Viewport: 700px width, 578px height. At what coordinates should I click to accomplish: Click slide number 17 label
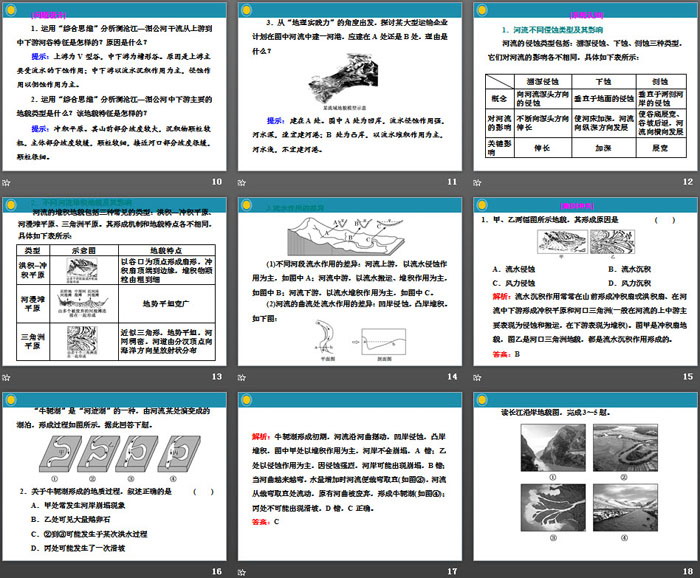click(452, 571)
